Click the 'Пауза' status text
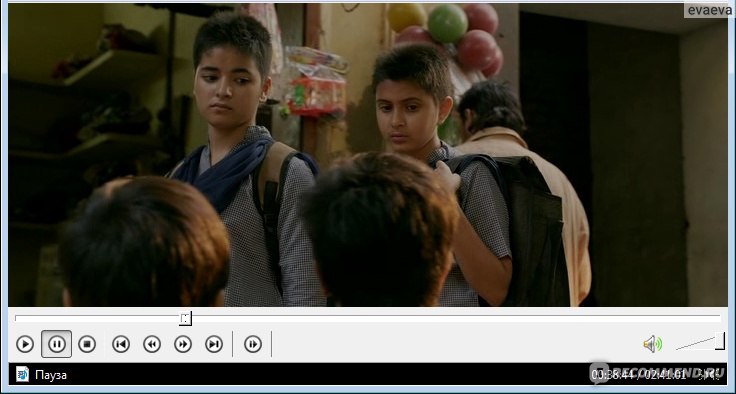736x394 pixels. pyautogui.click(x=51, y=375)
